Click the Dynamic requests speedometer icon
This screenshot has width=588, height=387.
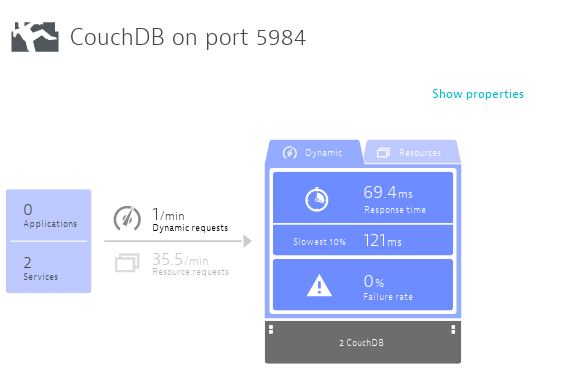(x=127, y=218)
